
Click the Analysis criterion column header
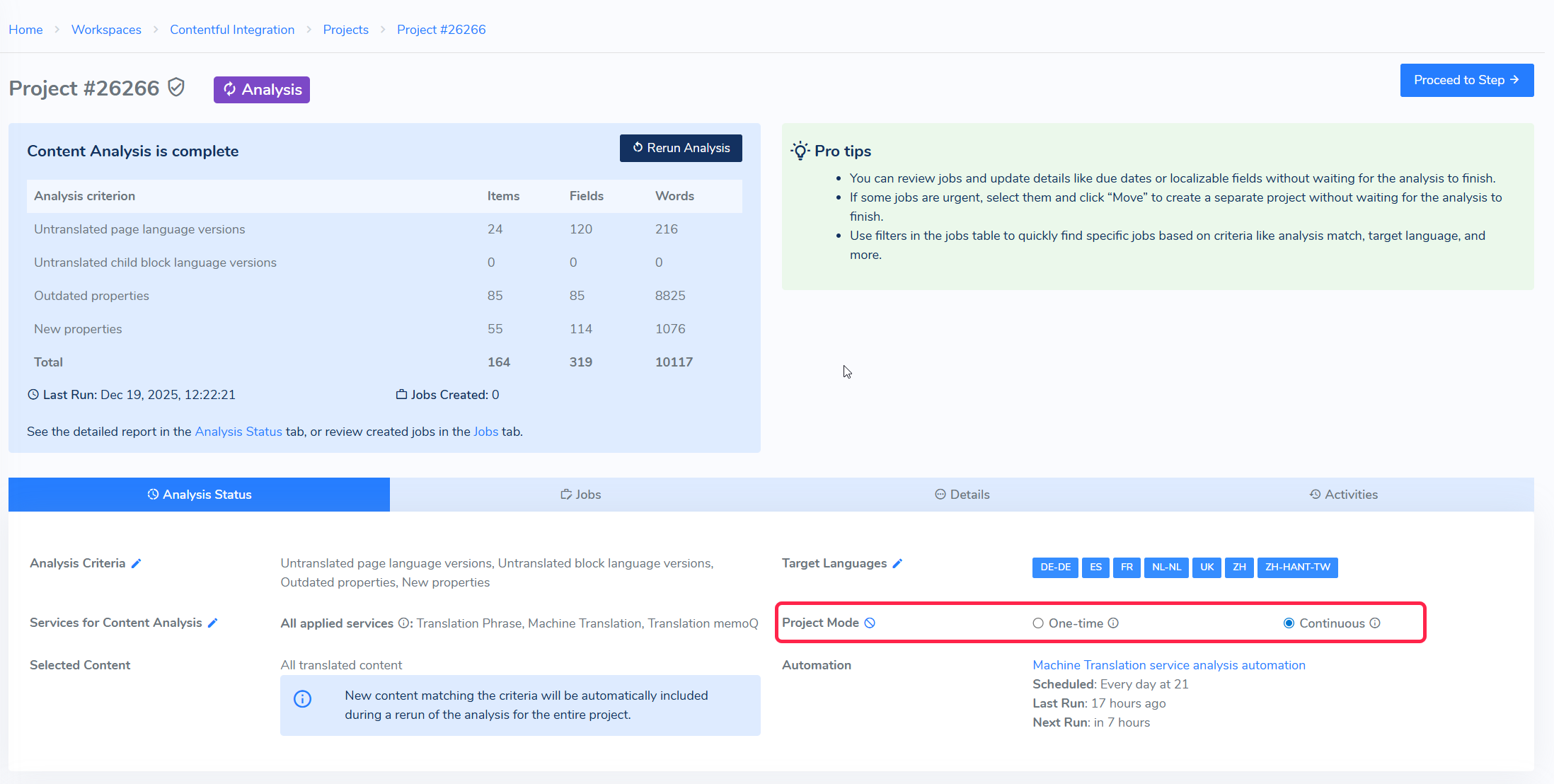coord(84,196)
